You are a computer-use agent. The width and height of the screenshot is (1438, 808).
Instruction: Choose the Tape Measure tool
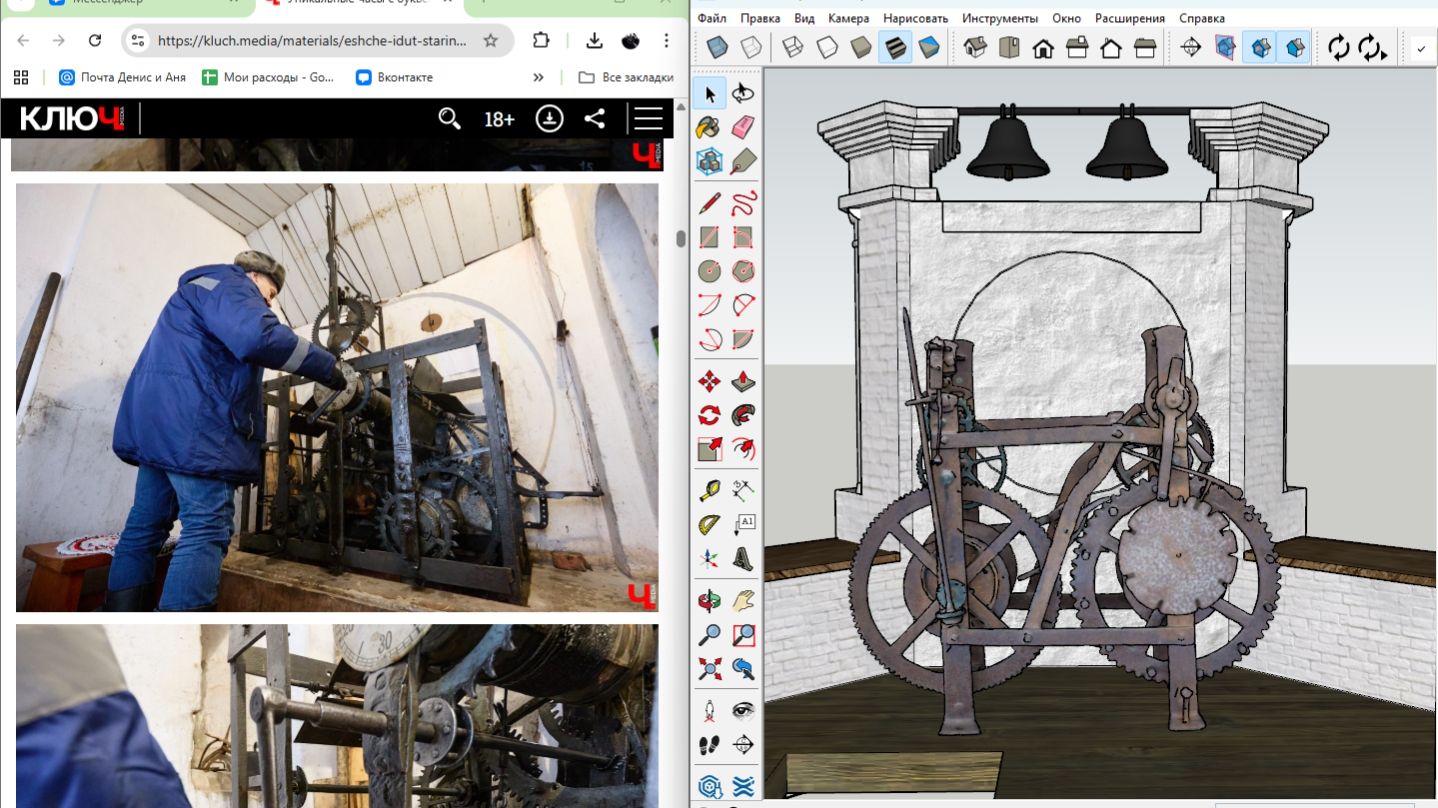pyautogui.click(x=709, y=491)
